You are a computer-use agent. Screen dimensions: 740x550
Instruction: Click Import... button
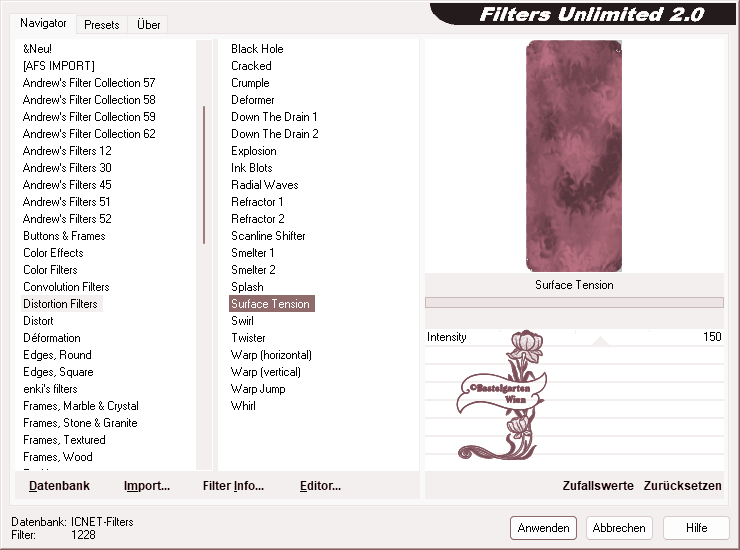pyautogui.click(x=147, y=486)
